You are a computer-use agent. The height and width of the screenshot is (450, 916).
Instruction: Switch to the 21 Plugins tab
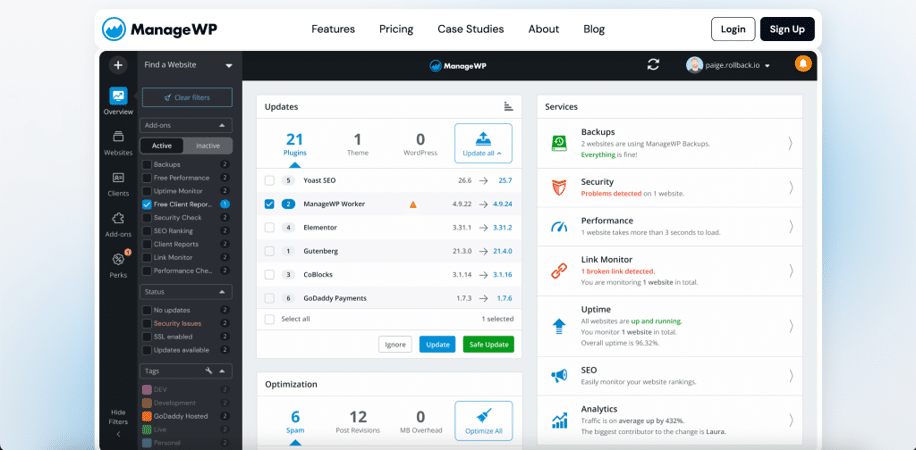point(295,144)
